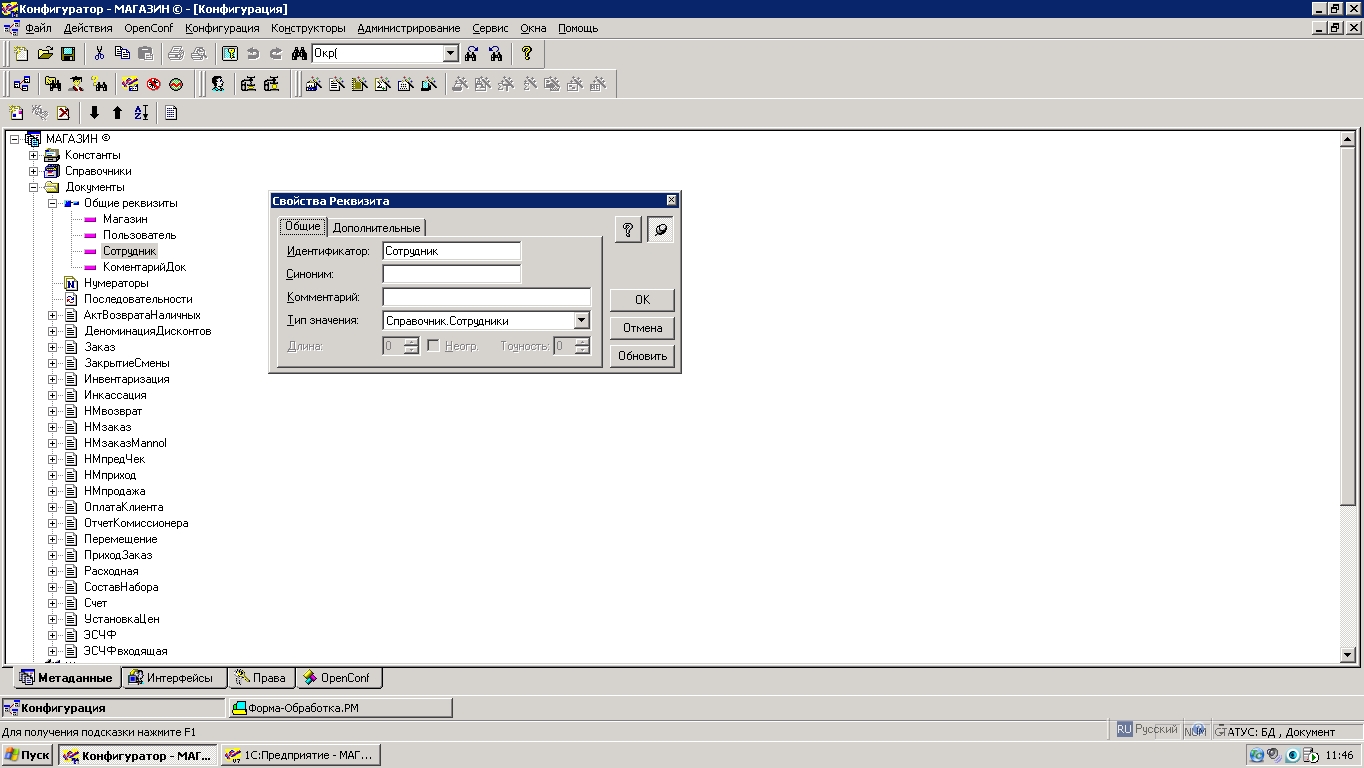Collapse the МАГАЗИН root node
This screenshot has width=1364, height=768.
14,139
